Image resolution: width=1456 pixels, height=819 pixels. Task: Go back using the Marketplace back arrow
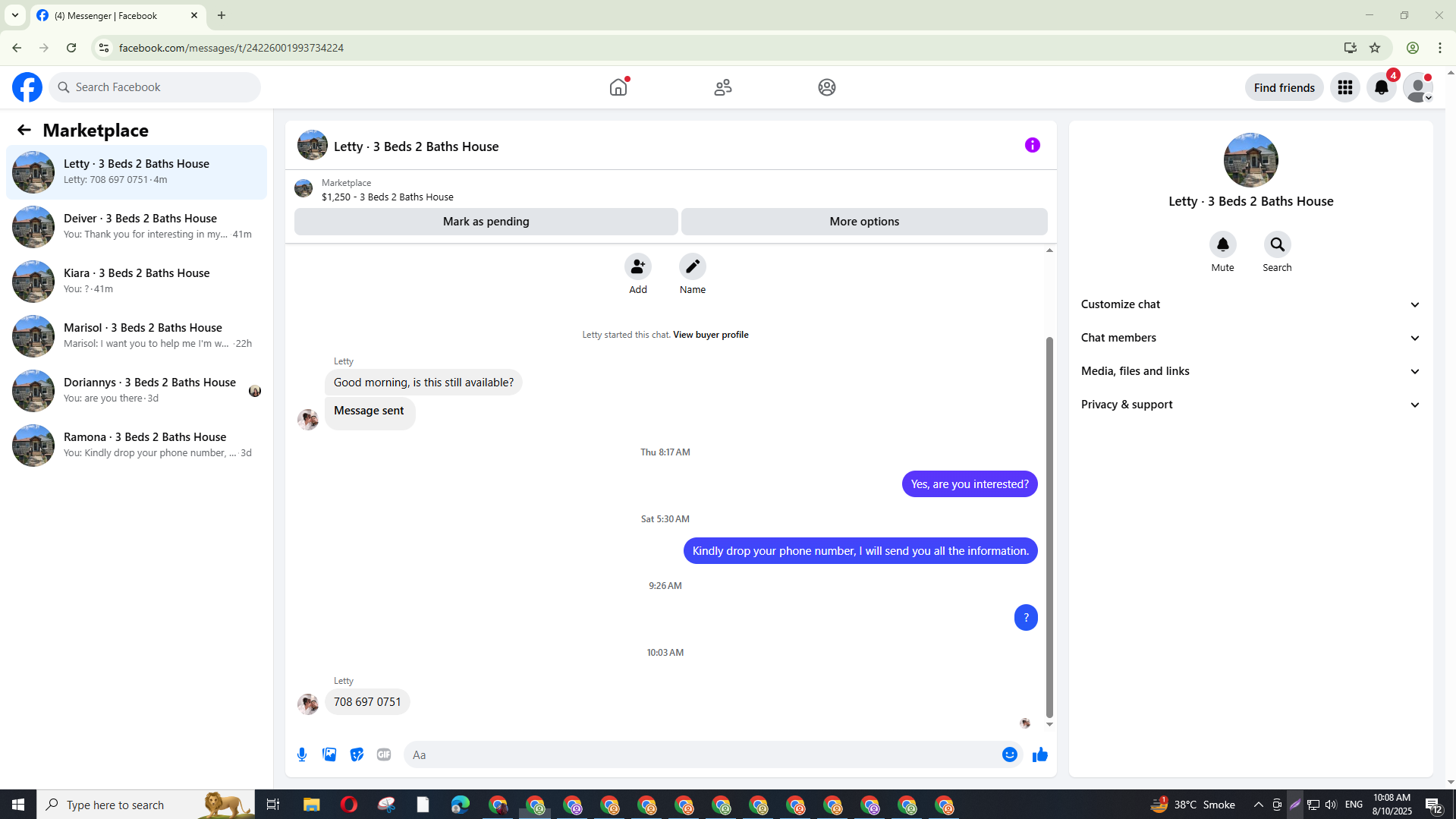[x=24, y=130]
